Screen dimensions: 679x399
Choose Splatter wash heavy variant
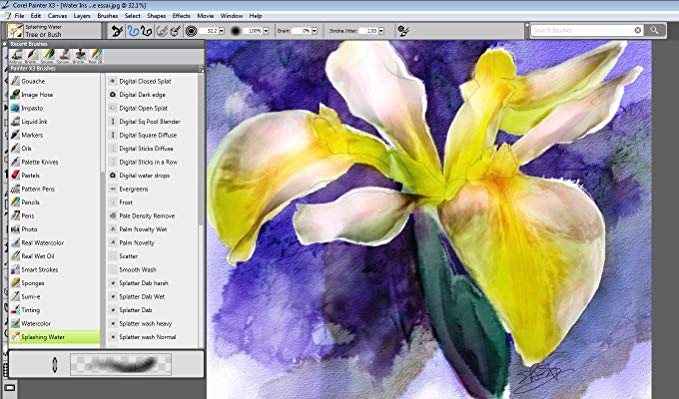click(152, 323)
